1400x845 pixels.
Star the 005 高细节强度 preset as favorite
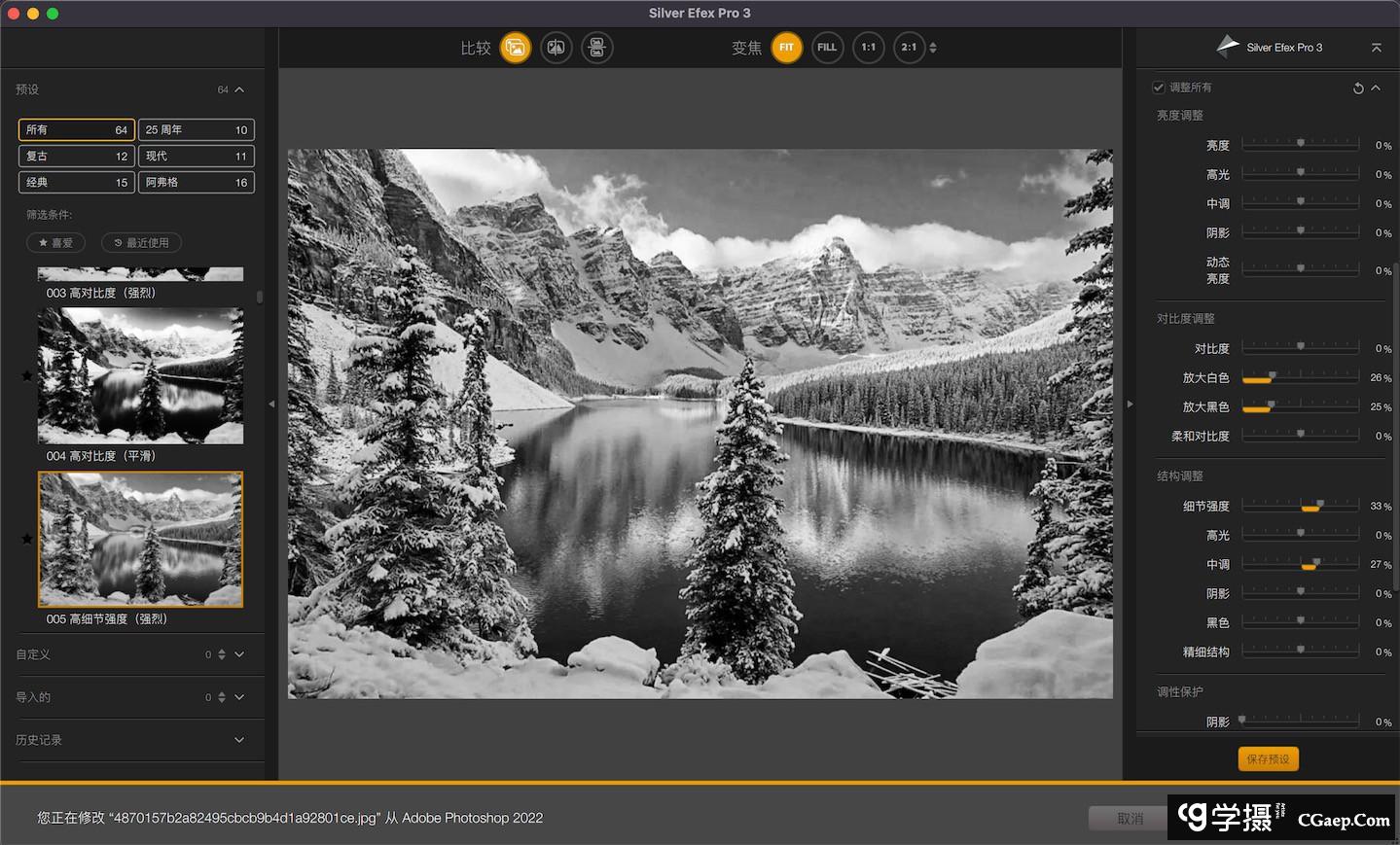[27, 539]
